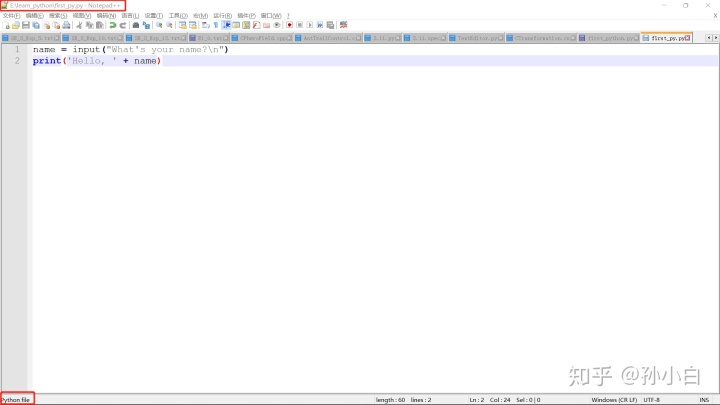Toggle word wrap toolbar icon
This screenshot has width=720, height=405.
[206, 25]
